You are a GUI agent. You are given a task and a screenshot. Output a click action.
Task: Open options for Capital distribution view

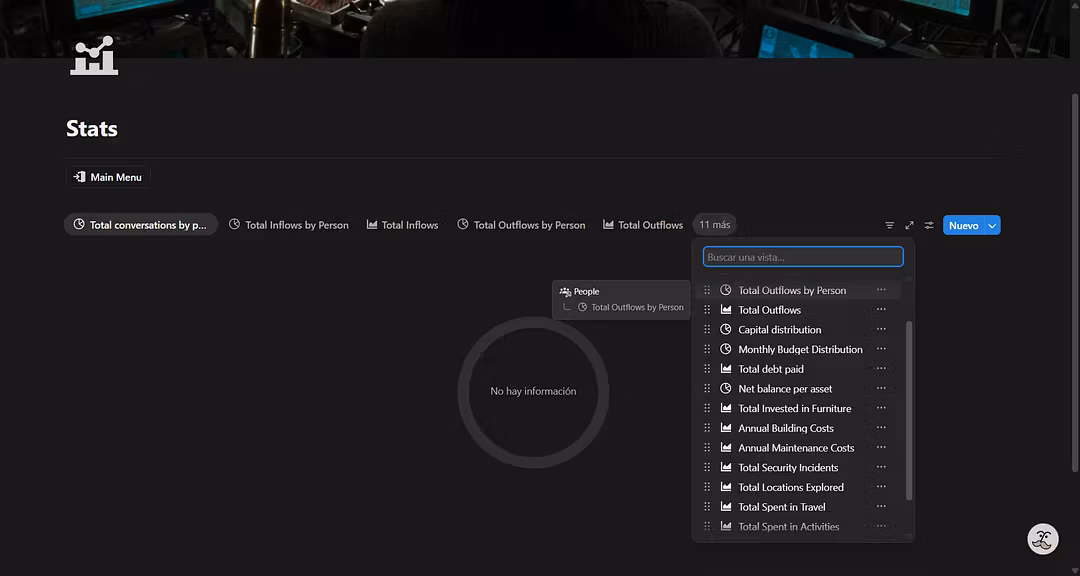pyautogui.click(x=881, y=330)
